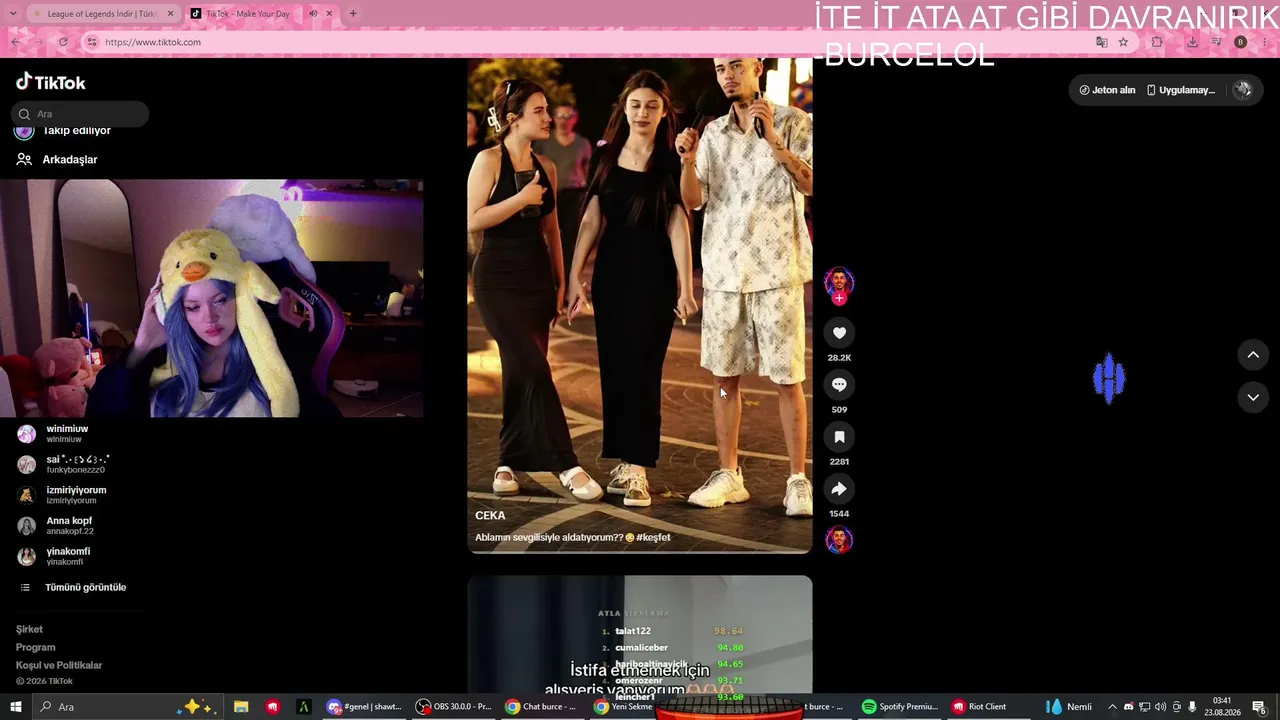Open the browser tab search dropdown
The height and width of the screenshot is (720, 1280).
coord(13,14)
